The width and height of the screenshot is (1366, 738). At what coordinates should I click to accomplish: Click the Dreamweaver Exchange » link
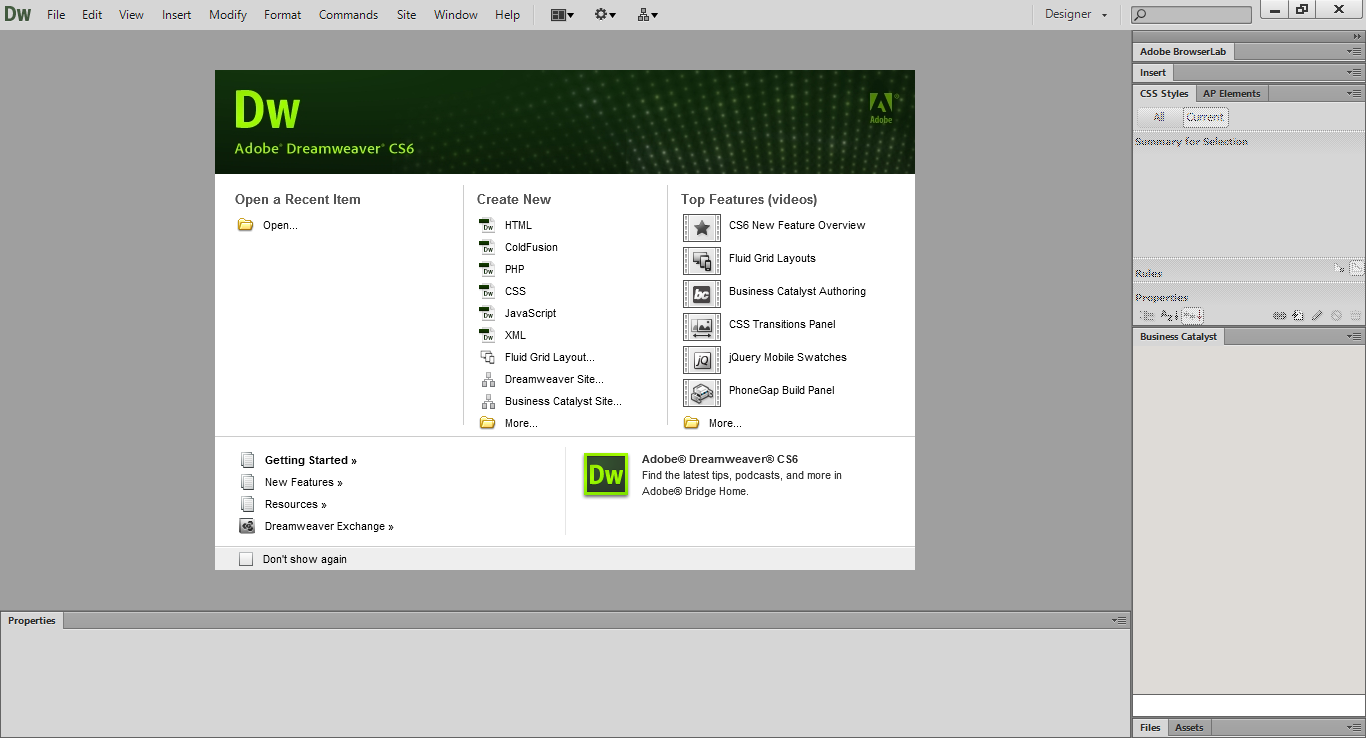point(329,527)
